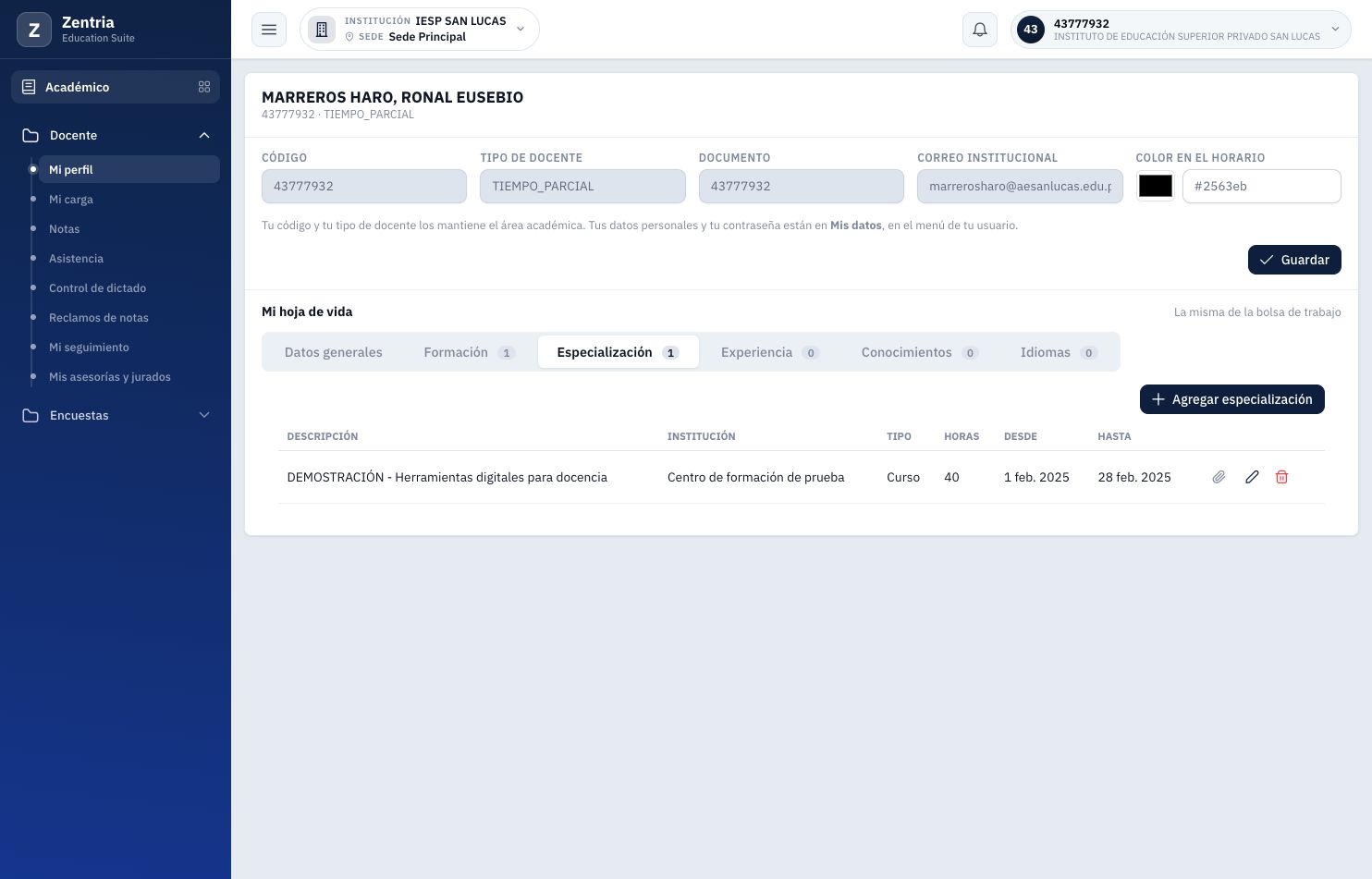This screenshot has width=1372, height=879.
Task: Click the institution building icon
Action: (x=322, y=30)
